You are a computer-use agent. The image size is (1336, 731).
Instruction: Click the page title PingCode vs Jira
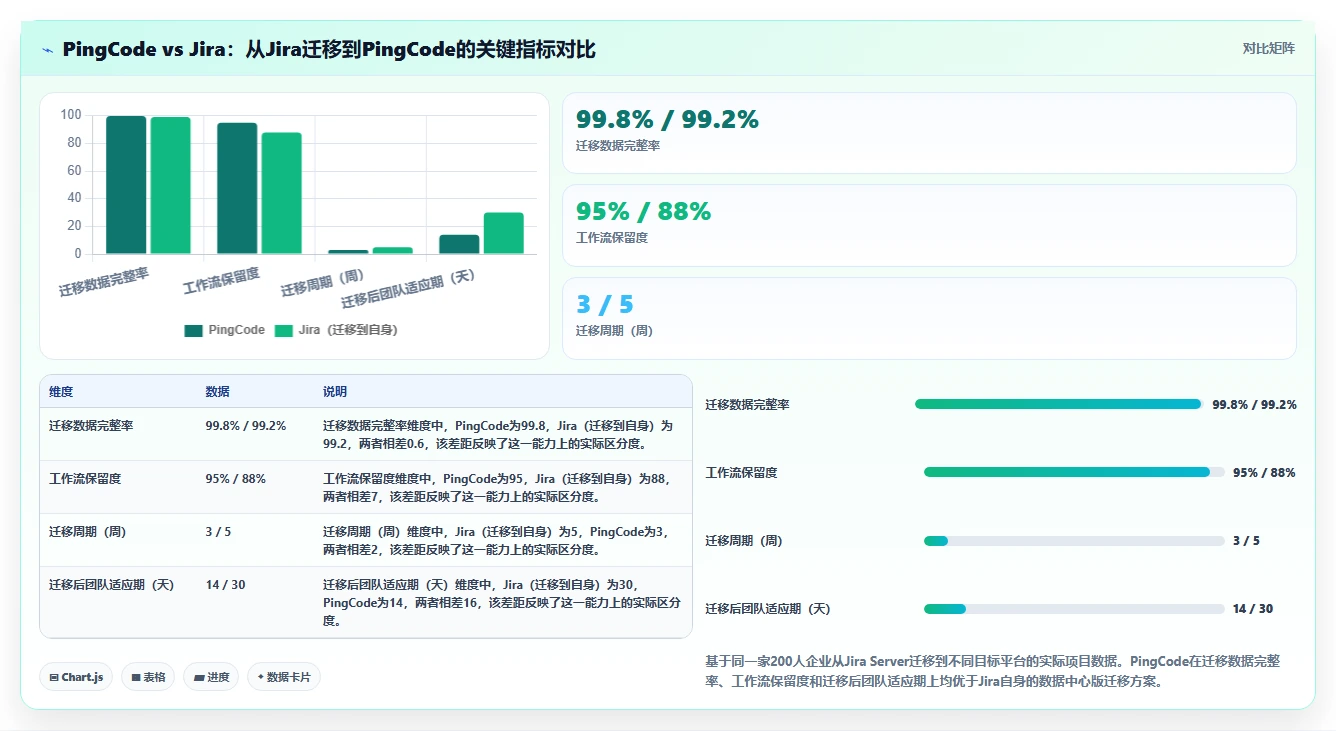coord(329,50)
